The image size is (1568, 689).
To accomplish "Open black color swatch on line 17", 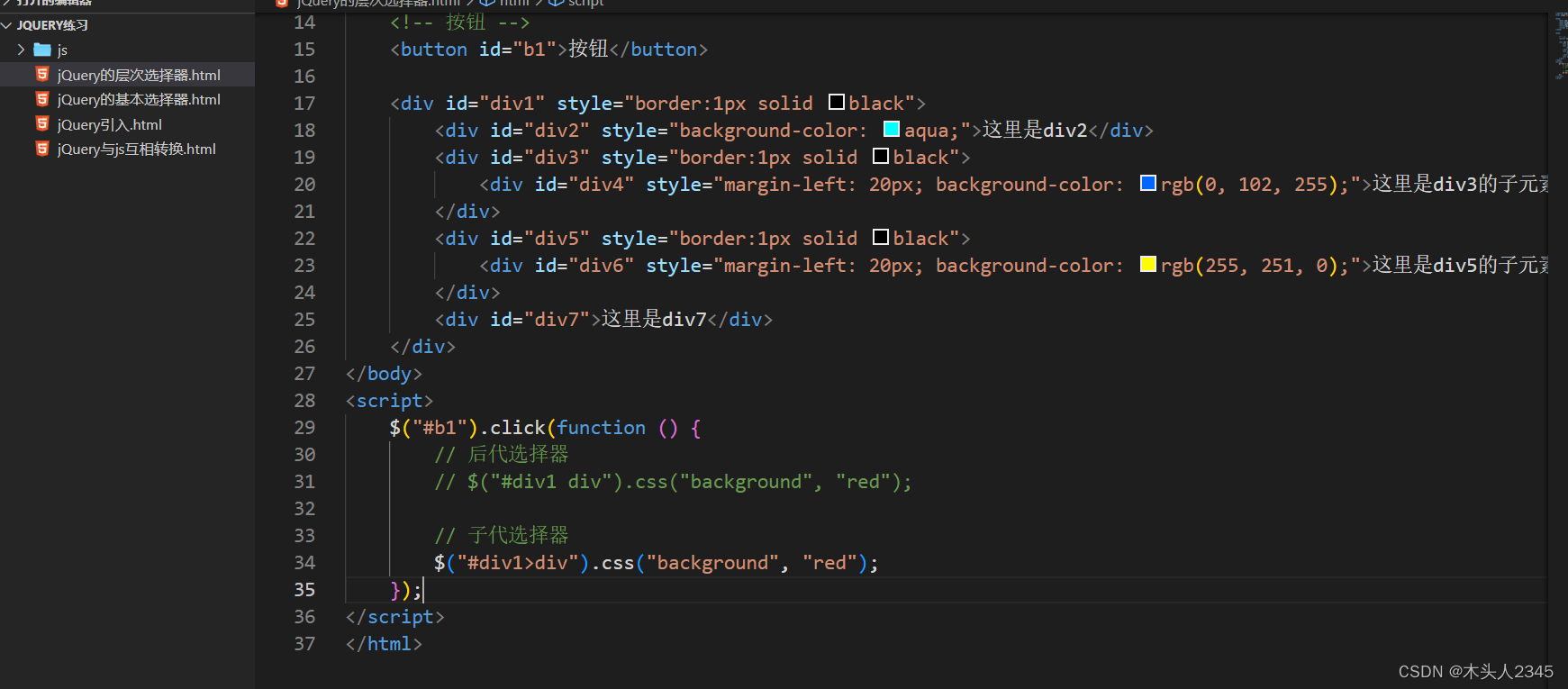I will click(837, 102).
